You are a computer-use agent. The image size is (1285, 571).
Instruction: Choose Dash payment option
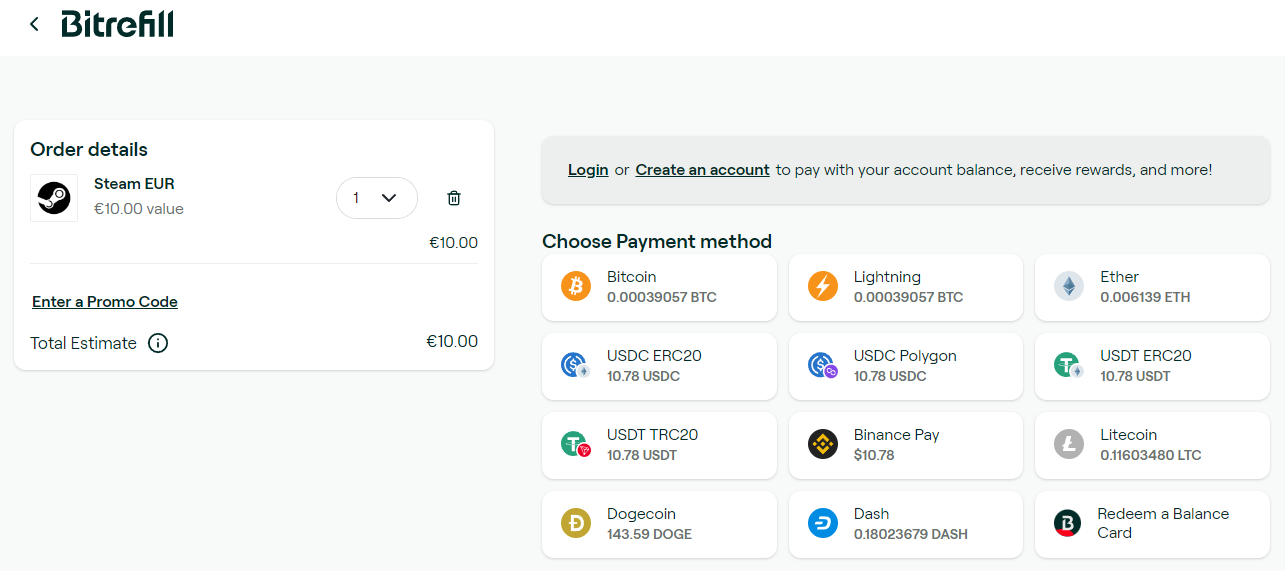pyautogui.click(x=906, y=524)
